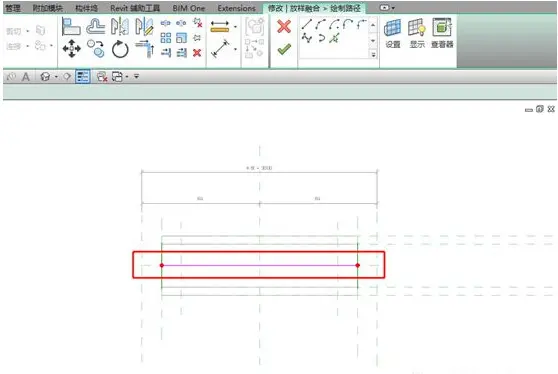Click the left EQ dimension label
Screen dimensions: 558x374
200,199
